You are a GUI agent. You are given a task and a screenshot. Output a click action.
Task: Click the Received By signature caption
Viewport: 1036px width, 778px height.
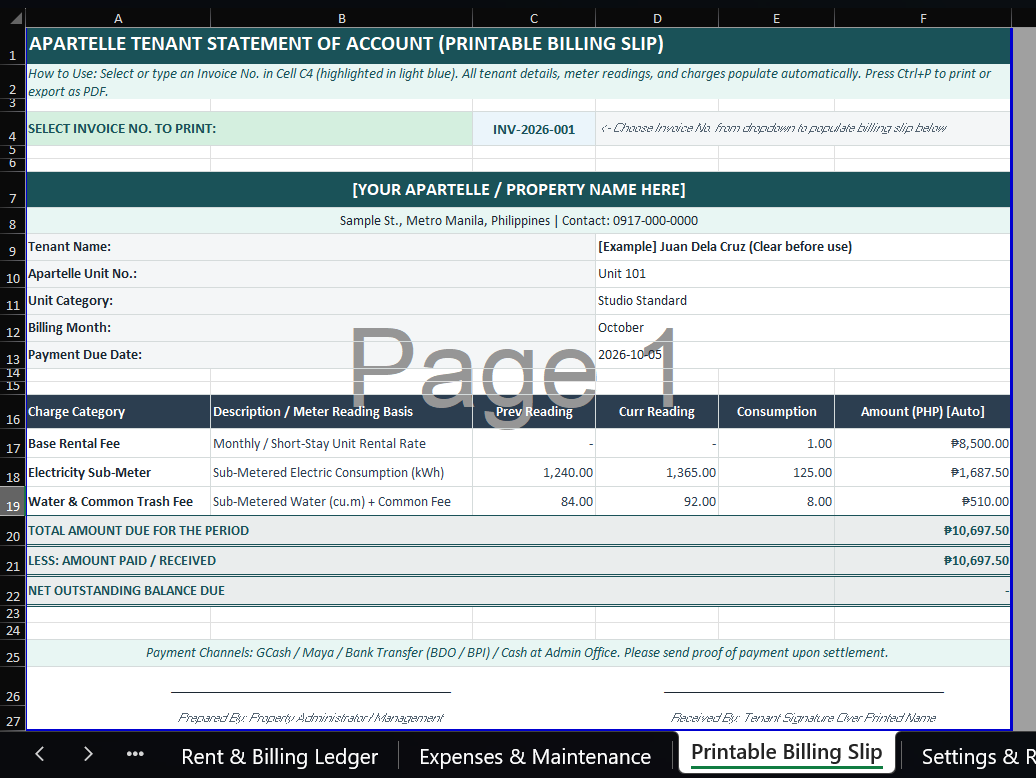coord(803,717)
